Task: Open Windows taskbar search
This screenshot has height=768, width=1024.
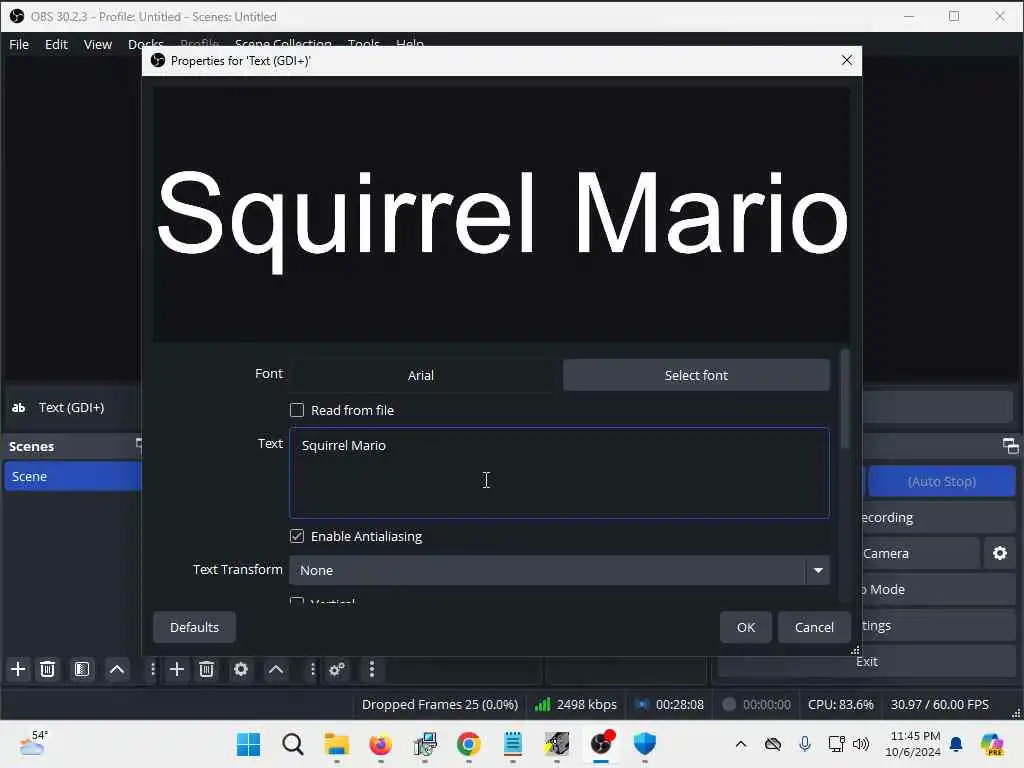Action: (x=293, y=744)
